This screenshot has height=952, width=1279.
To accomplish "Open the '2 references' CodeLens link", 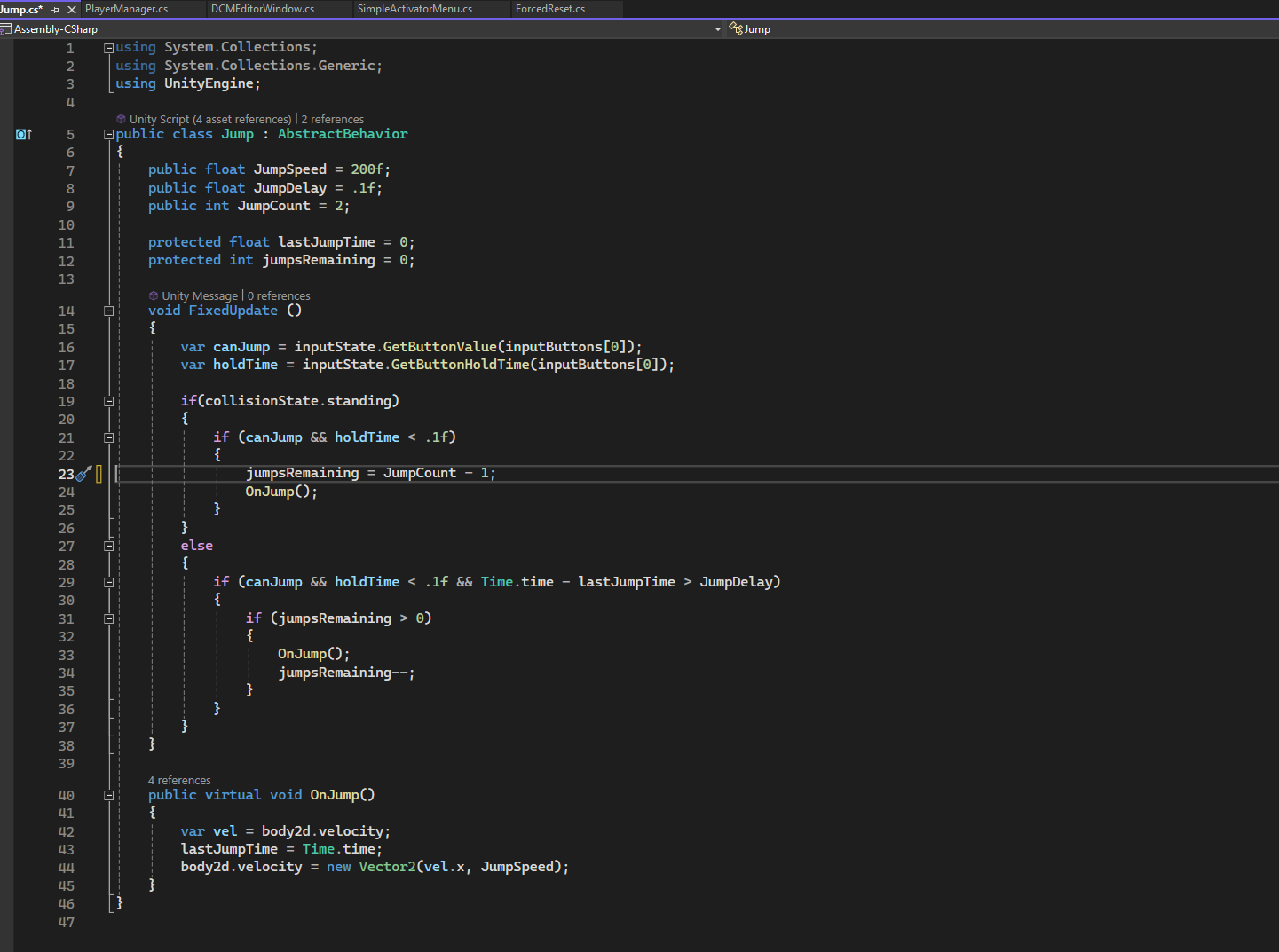I will 332,119.
